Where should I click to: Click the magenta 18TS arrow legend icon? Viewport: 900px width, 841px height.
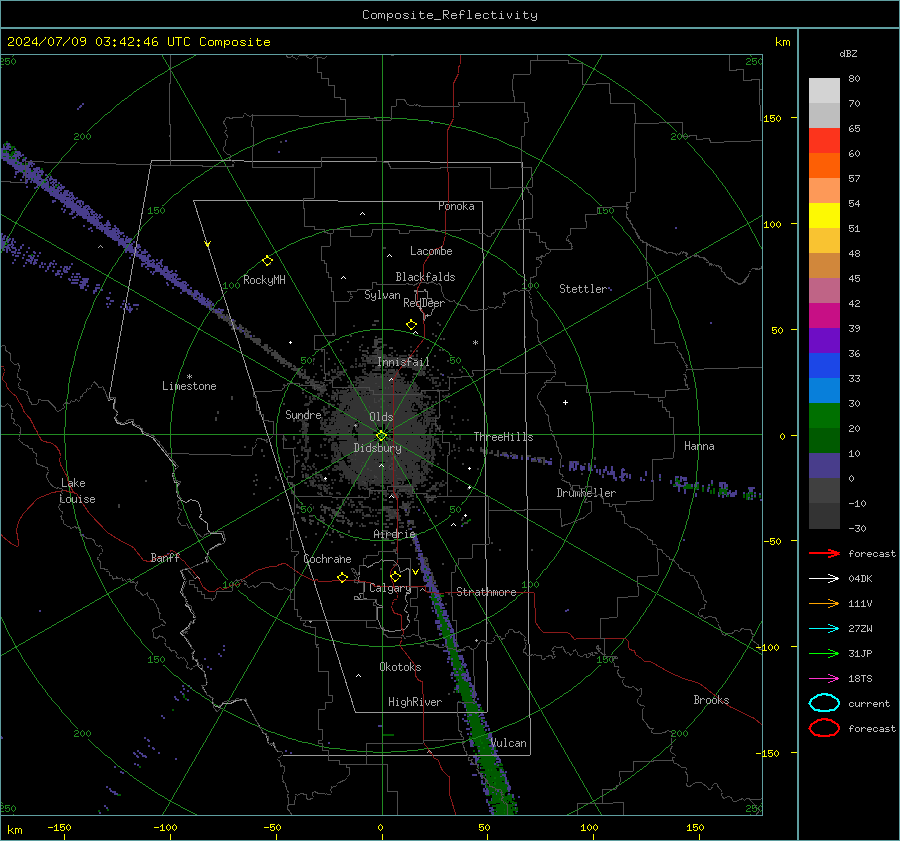click(824, 679)
